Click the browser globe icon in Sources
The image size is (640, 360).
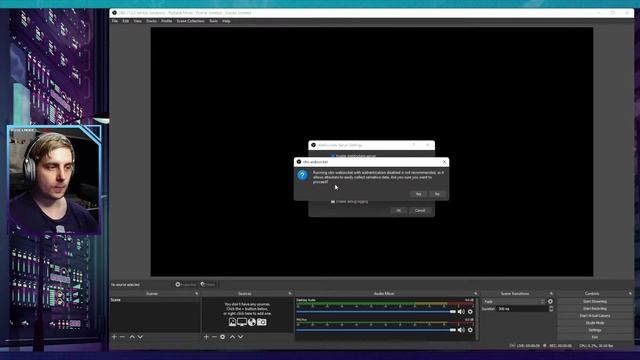click(x=252, y=322)
